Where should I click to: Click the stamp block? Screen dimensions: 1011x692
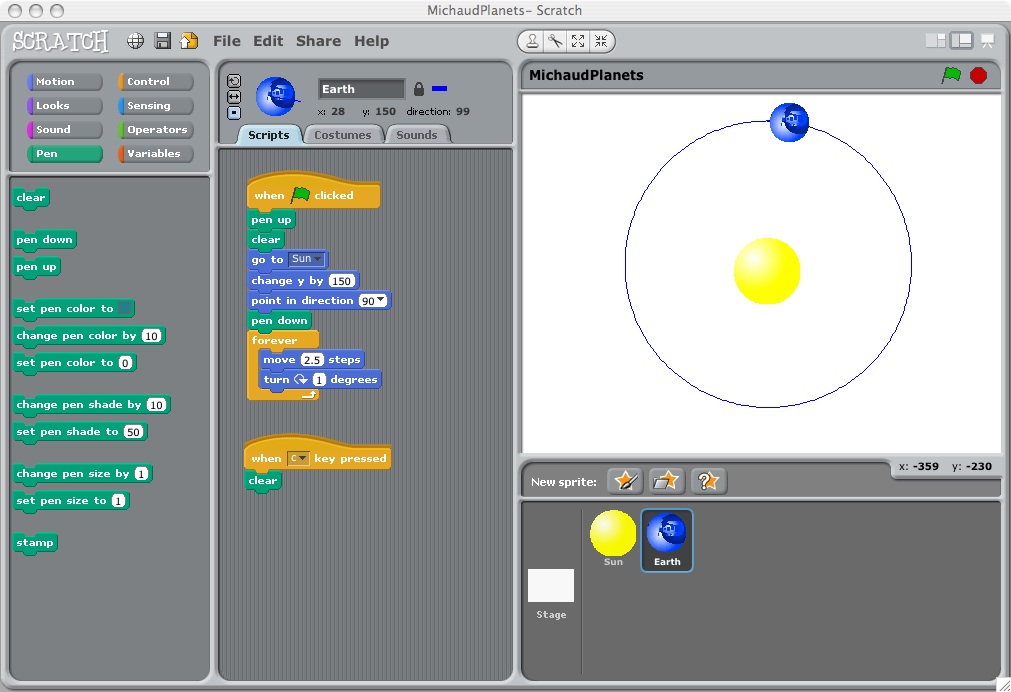[35, 543]
